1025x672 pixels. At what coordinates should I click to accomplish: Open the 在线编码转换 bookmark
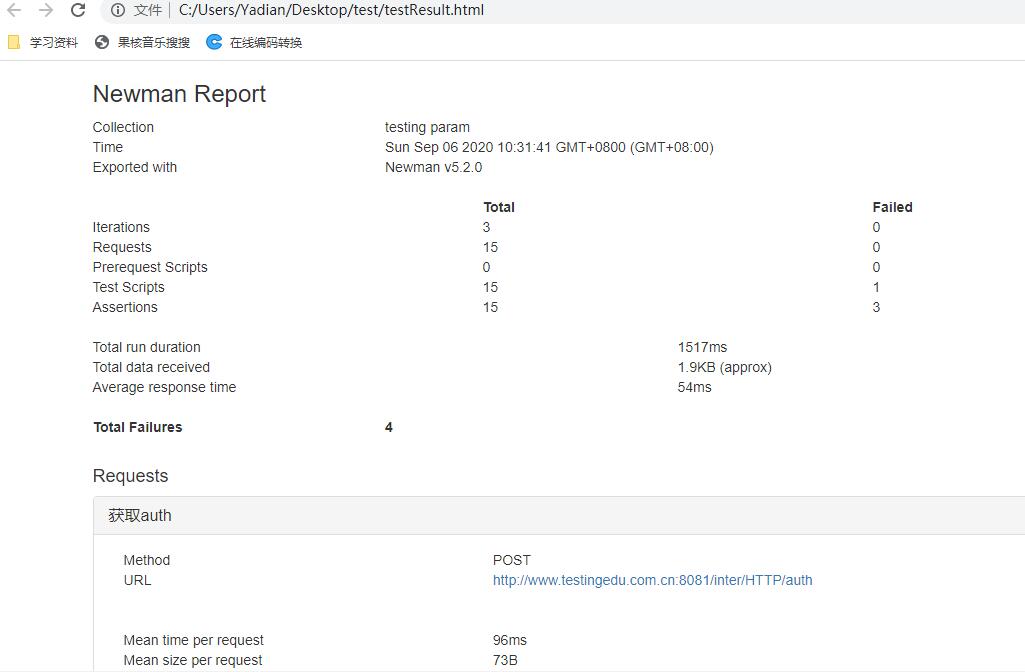tap(254, 42)
